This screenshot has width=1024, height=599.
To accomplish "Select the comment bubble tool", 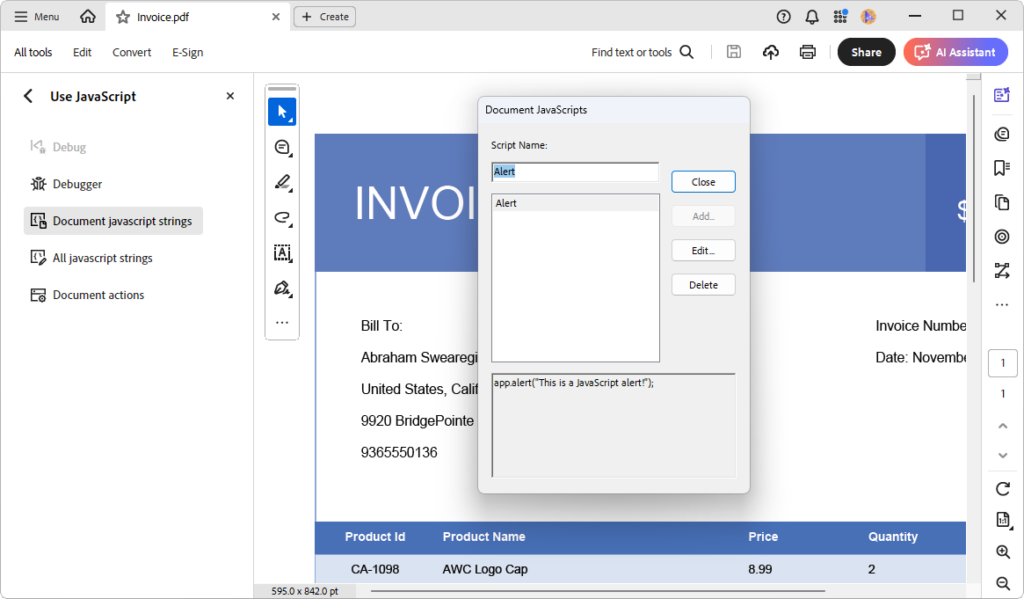I will pyautogui.click(x=282, y=148).
